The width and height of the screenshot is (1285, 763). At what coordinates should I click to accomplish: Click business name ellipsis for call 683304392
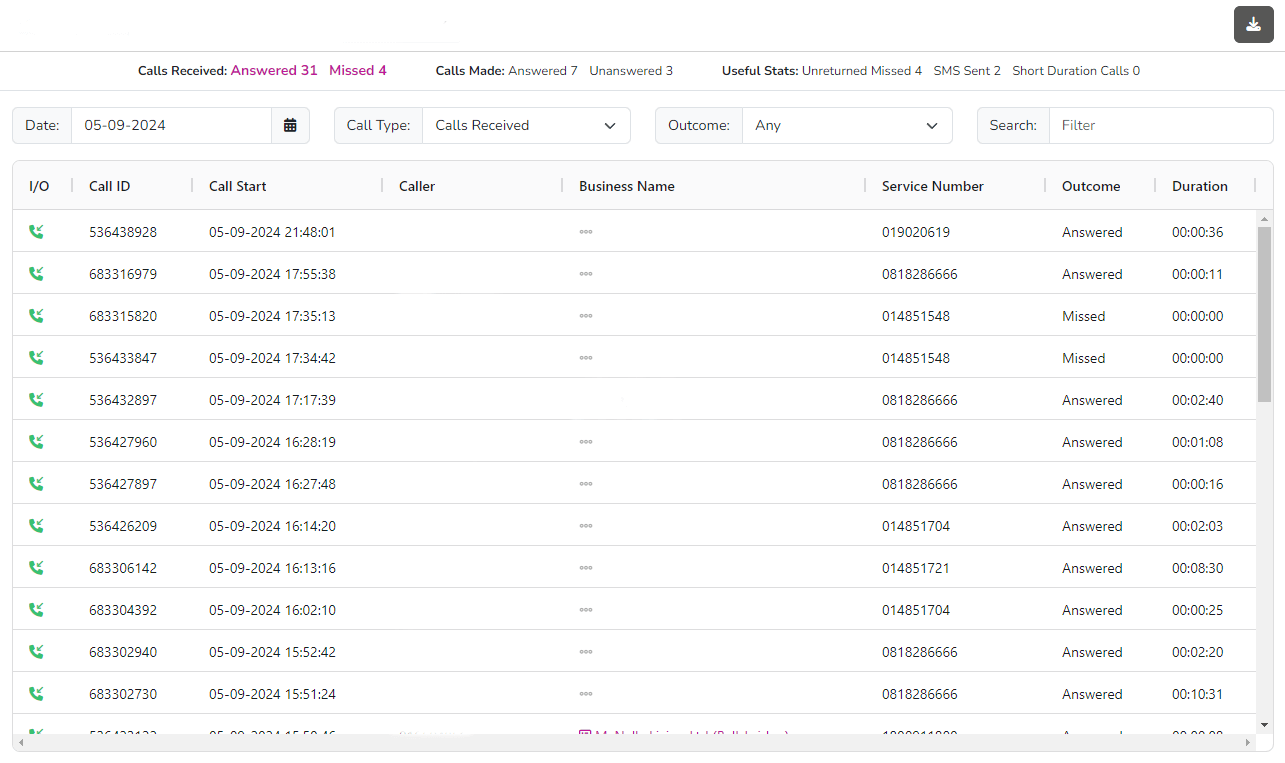[586, 610]
